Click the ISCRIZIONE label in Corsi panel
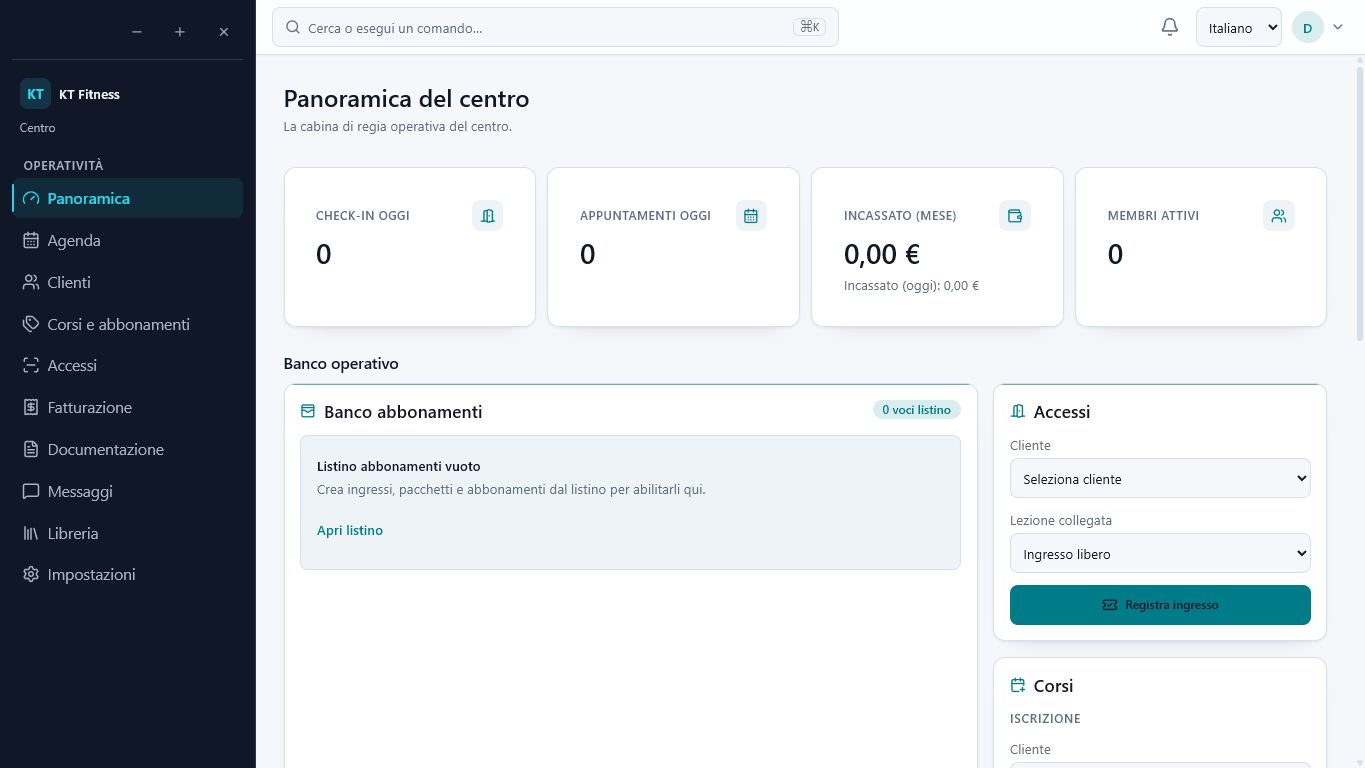Image resolution: width=1365 pixels, height=768 pixels. click(1045, 718)
